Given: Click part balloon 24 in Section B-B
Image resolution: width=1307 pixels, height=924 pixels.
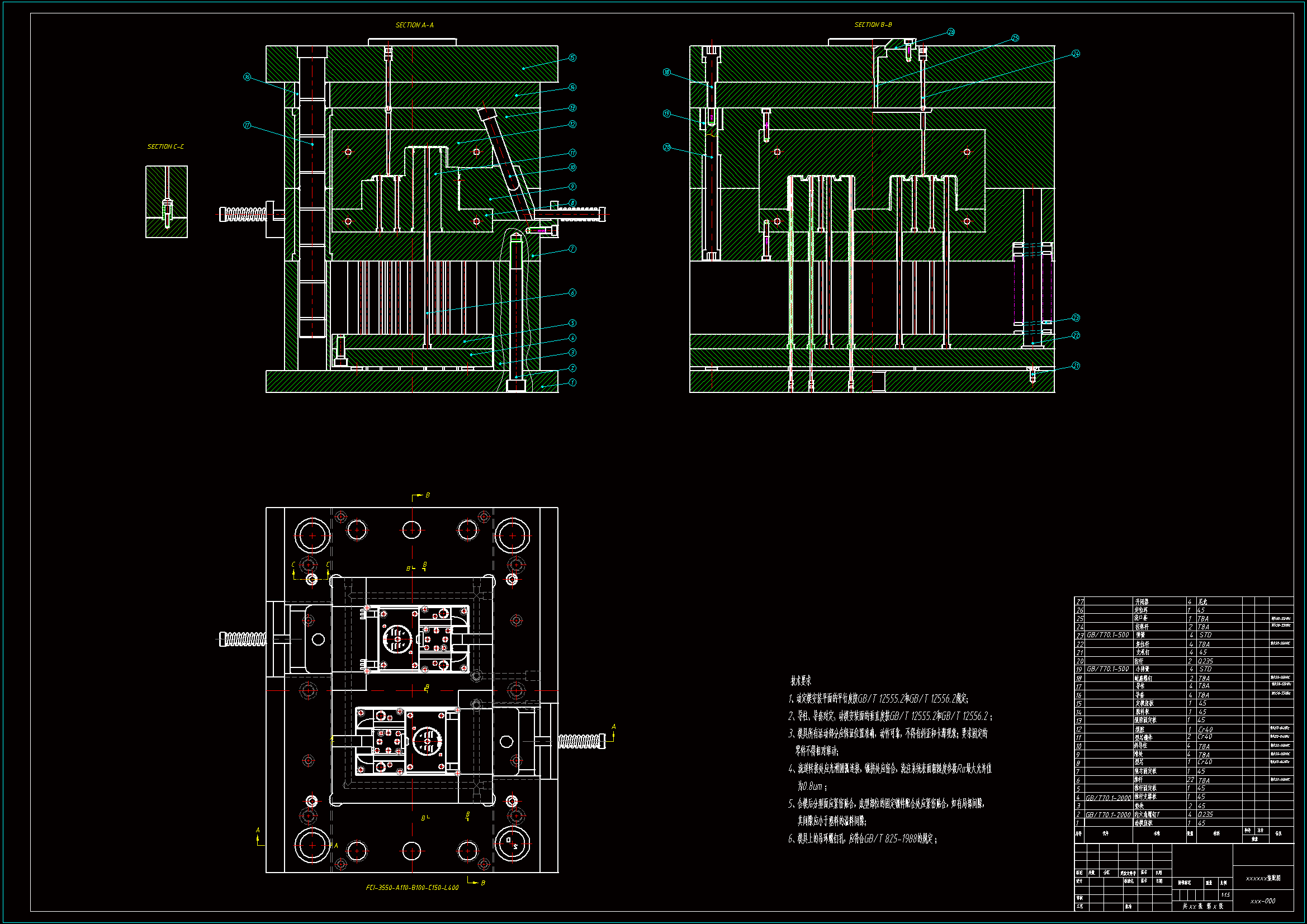Looking at the screenshot, I should pyautogui.click(x=1076, y=54).
